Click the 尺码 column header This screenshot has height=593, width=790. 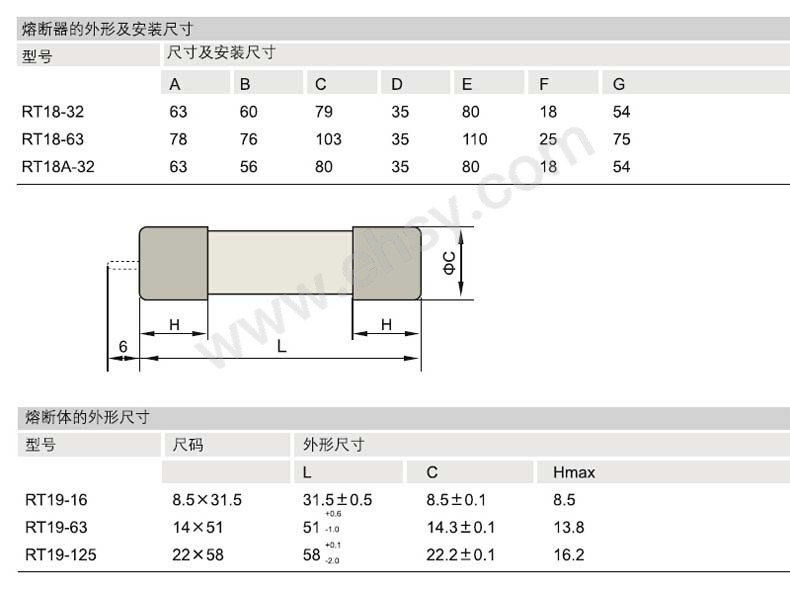pyautogui.click(x=188, y=445)
